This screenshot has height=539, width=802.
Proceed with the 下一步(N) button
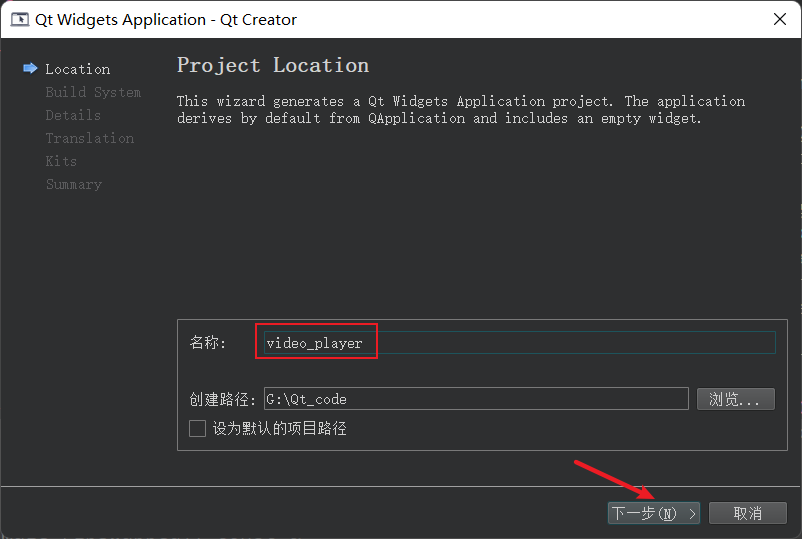point(654,513)
